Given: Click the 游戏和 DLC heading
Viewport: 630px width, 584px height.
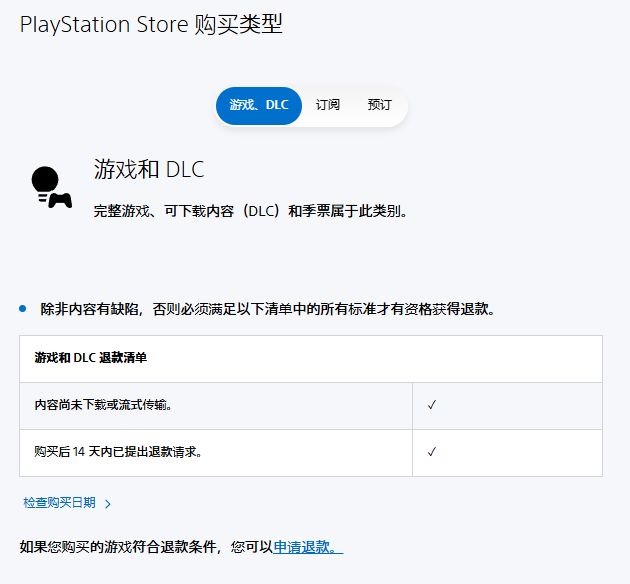Looking at the screenshot, I should click(149, 170).
